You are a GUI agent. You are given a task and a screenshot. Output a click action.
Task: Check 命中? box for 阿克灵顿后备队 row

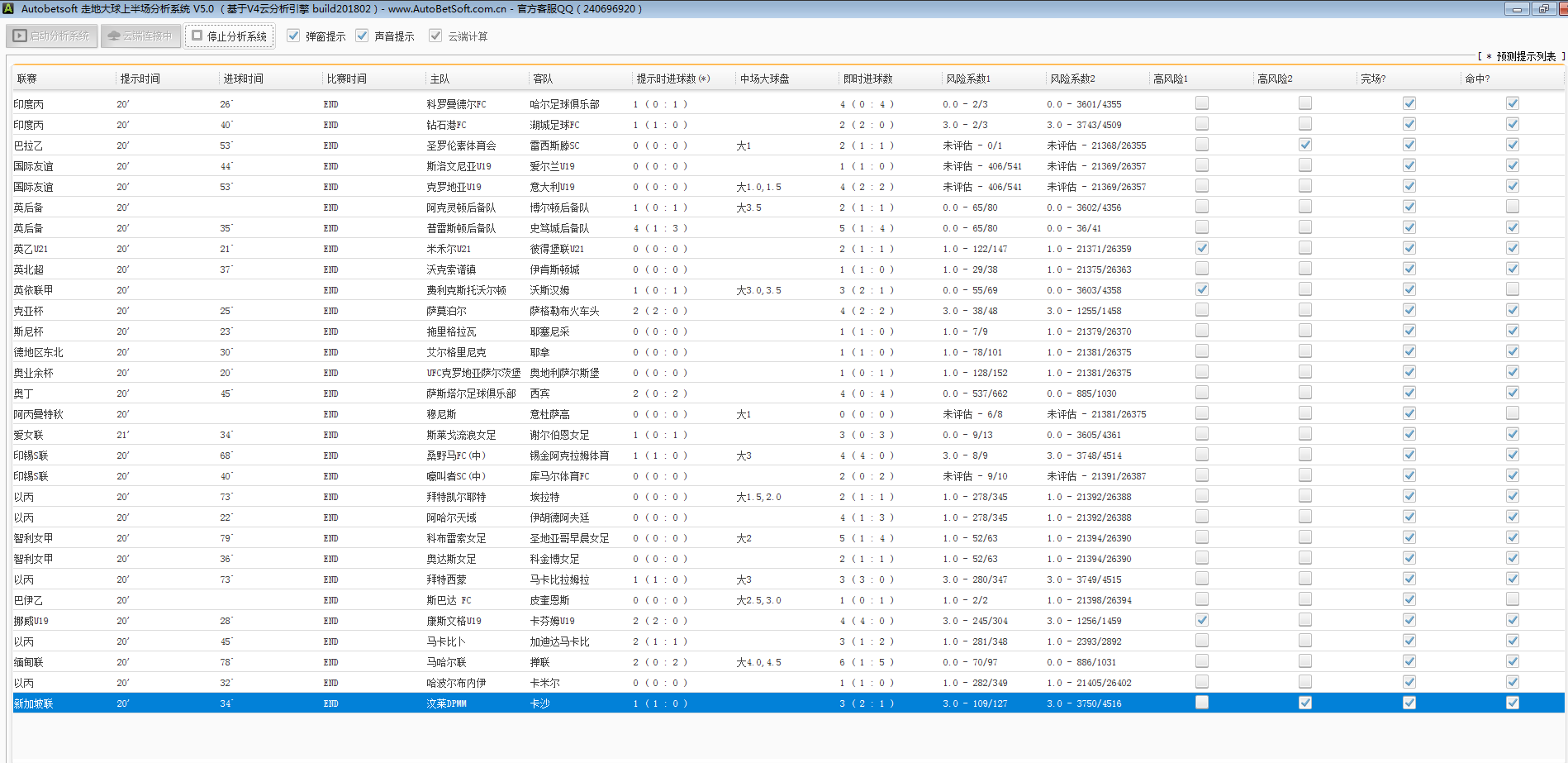pyautogui.click(x=1513, y=207)
